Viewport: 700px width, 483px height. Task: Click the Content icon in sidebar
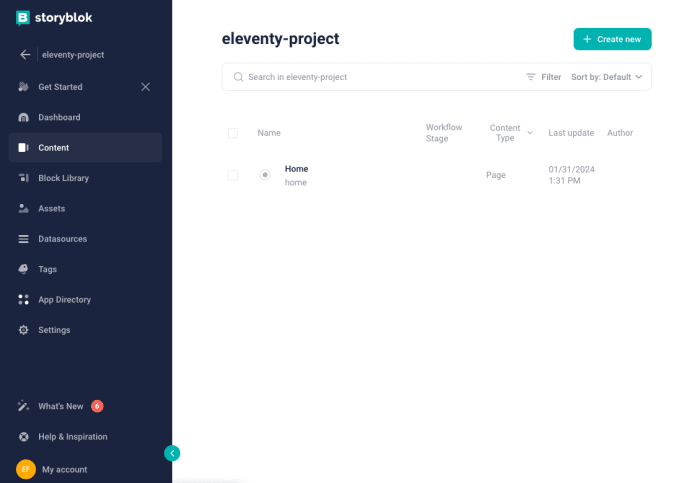coord(23,148)
